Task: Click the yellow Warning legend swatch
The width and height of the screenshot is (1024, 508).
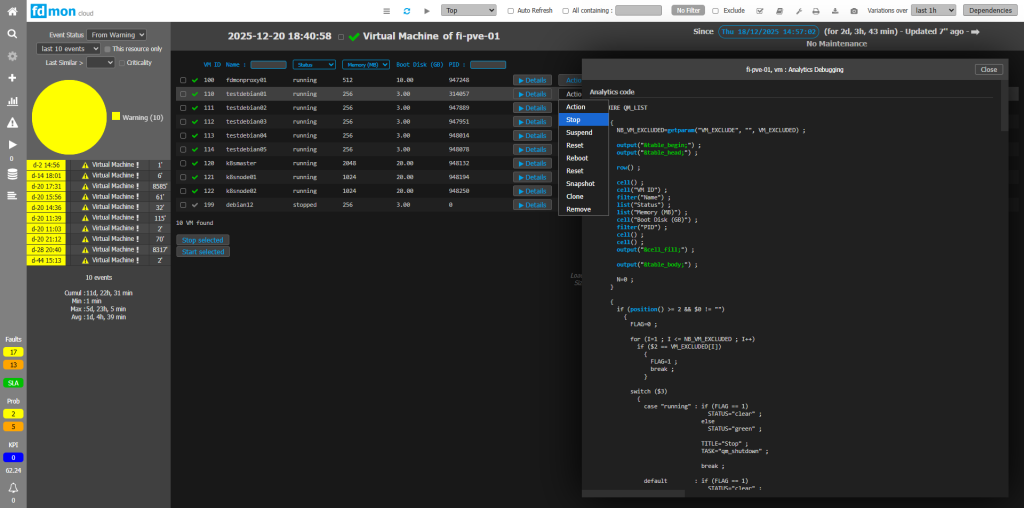Action: pyautogui.click(x=116, y=117)
